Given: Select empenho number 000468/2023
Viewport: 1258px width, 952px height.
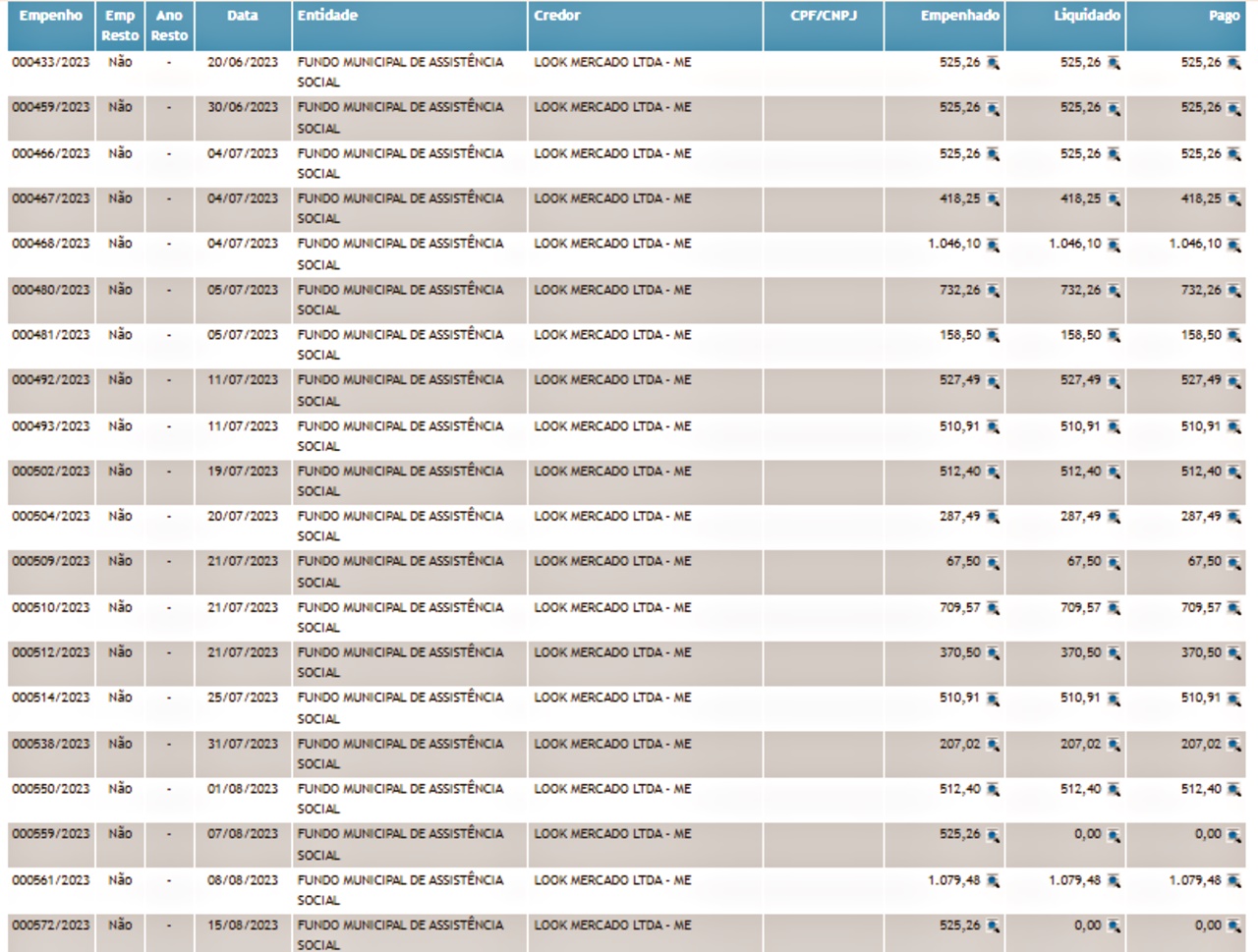Looking at the screenshot, I should [51, 244].
